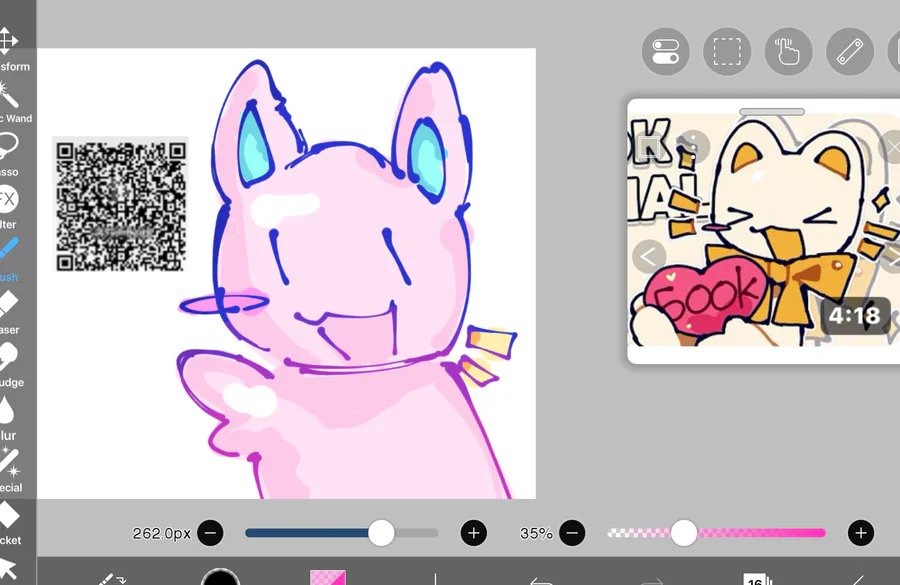The width and height of the screenshot is (900, 585).
Task: Select the Lasso tool
Action: 9,154
